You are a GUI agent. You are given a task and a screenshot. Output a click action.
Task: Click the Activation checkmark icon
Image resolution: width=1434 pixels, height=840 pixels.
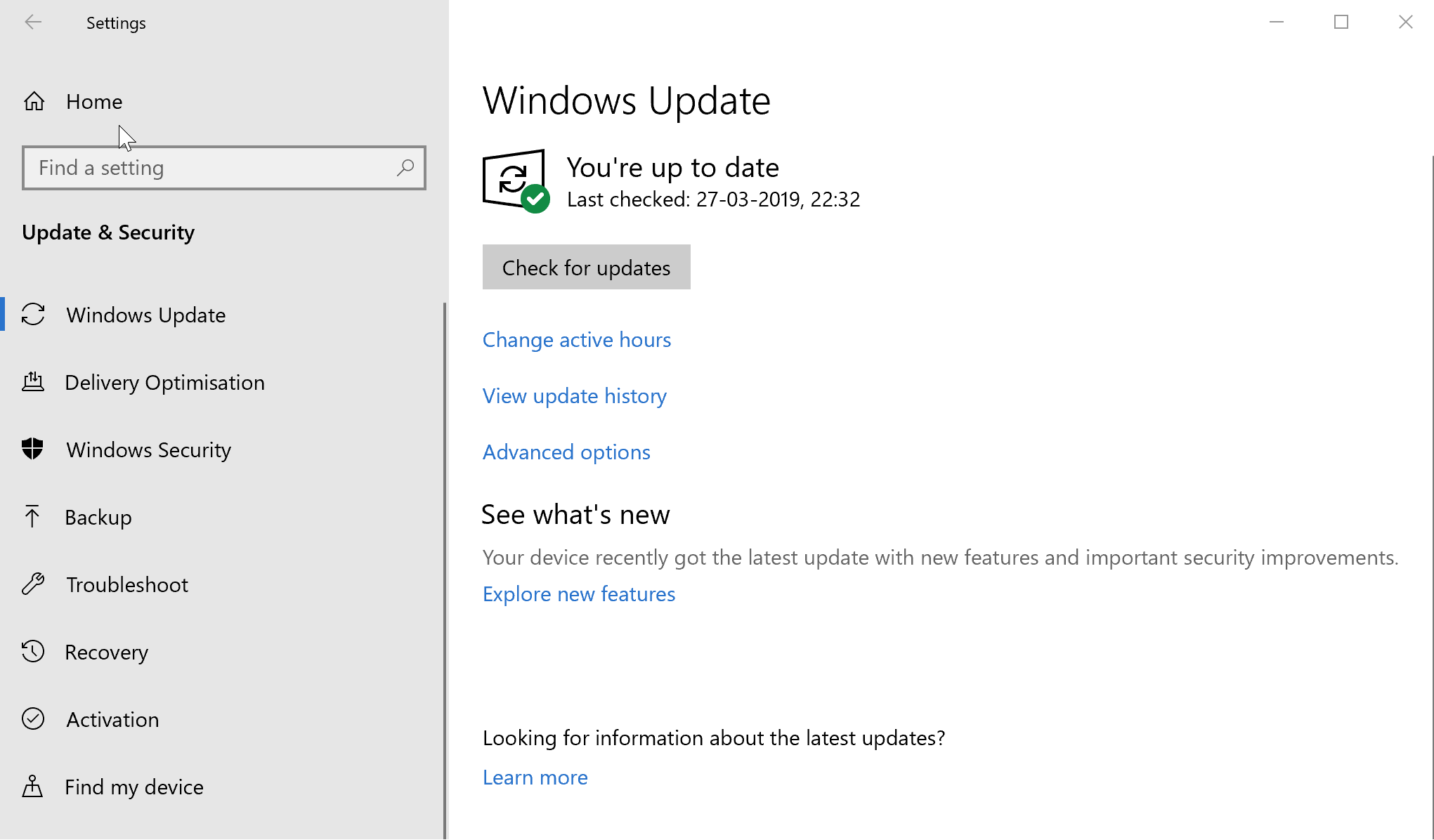pyautogui.click(x=34, y=719)
